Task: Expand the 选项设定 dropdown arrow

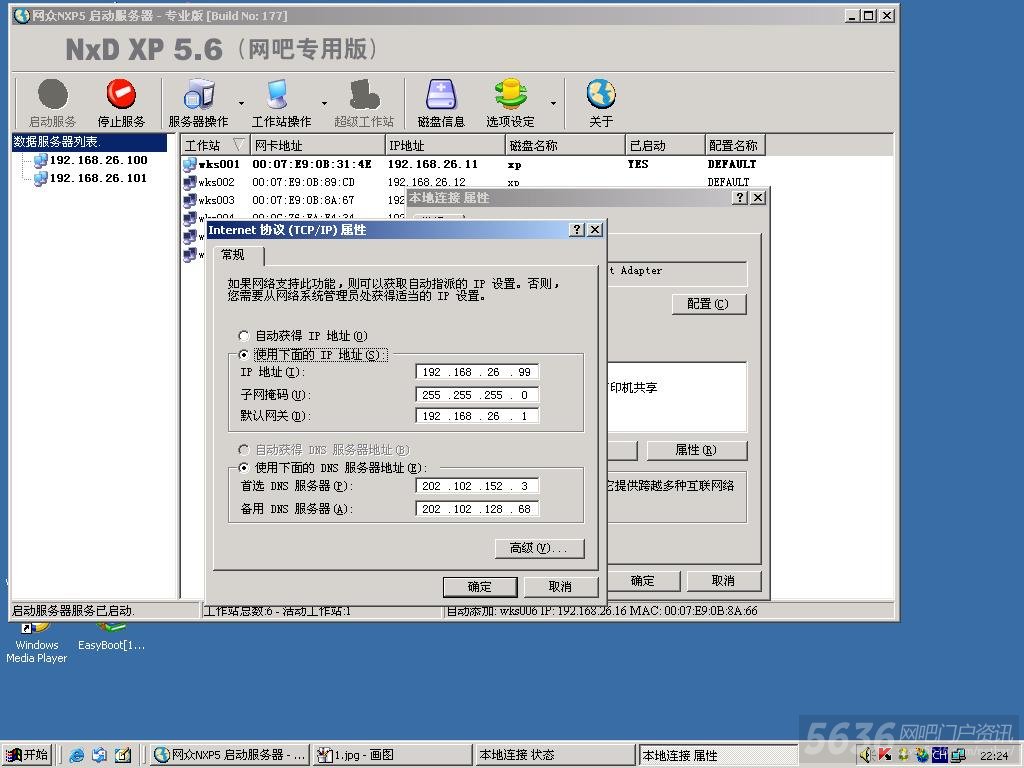Action: click(x=552, y=103)
